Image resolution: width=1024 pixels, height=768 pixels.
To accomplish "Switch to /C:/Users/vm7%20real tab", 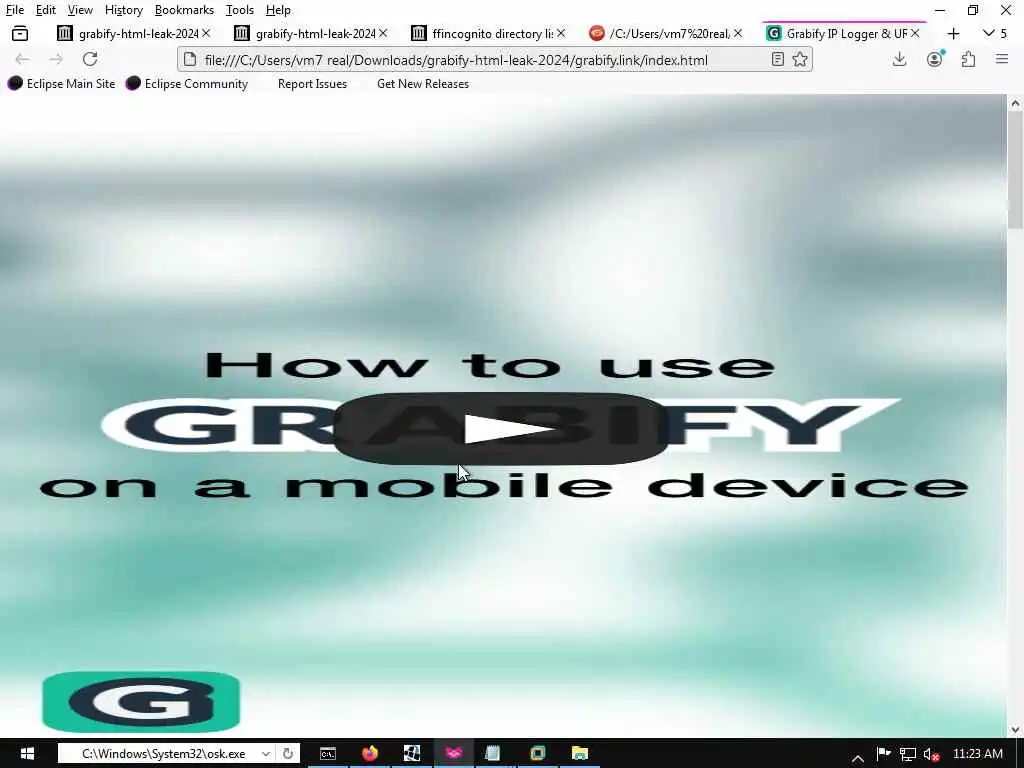I will coord(665,33).
